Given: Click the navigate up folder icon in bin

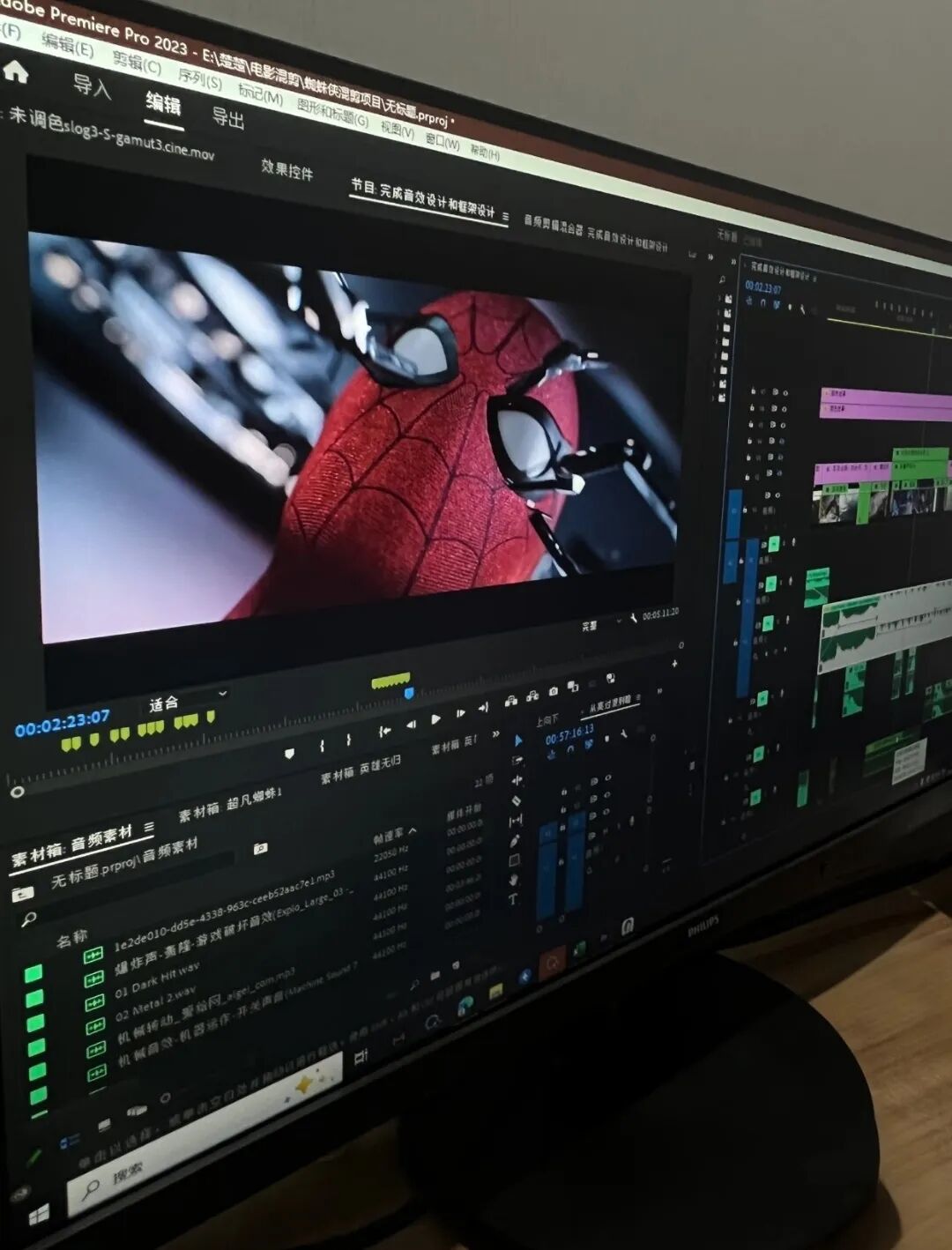Looking at the screenshot, I should click(22, 894).
